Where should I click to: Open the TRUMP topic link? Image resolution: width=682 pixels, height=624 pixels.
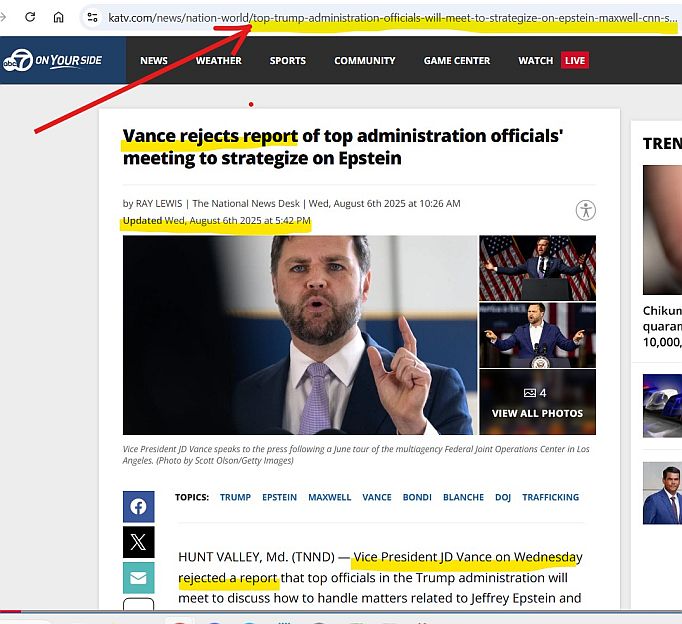(x=235, y=497)
